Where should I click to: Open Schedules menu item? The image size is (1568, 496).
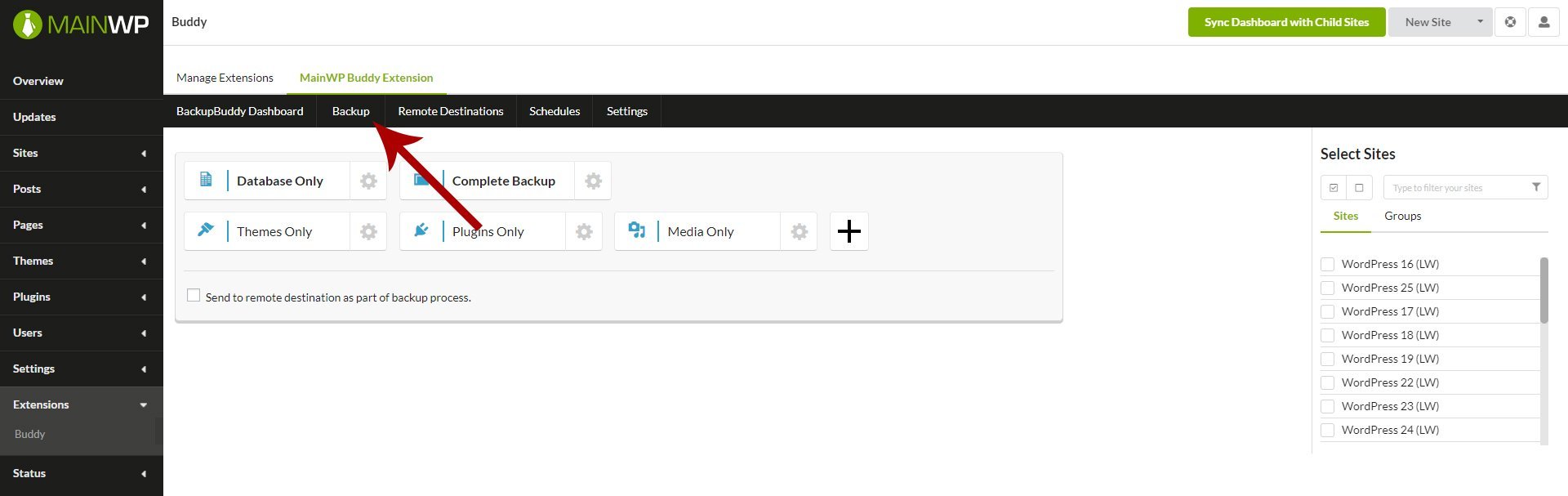(555, 111)
